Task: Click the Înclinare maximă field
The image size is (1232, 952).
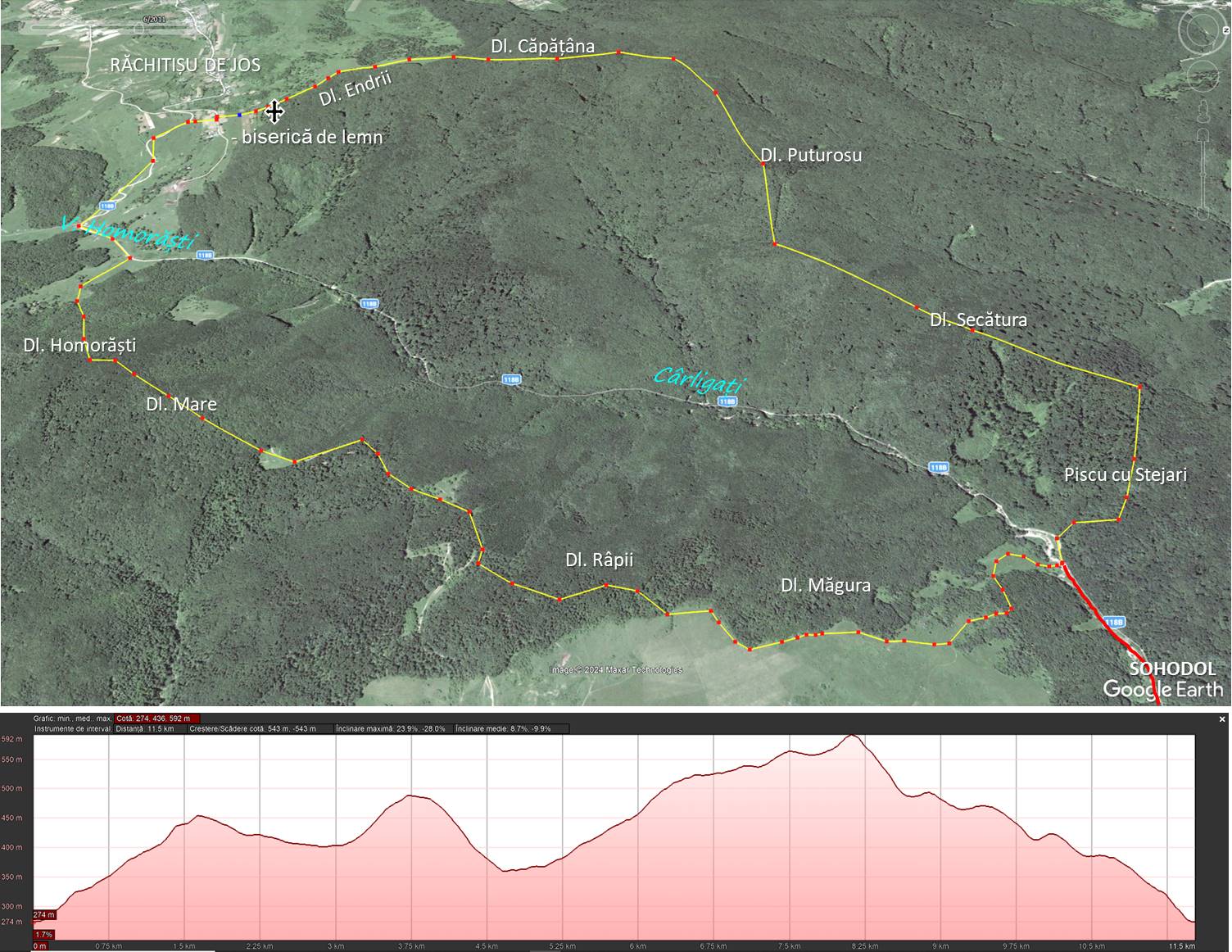Action: (x=392, y=728)
